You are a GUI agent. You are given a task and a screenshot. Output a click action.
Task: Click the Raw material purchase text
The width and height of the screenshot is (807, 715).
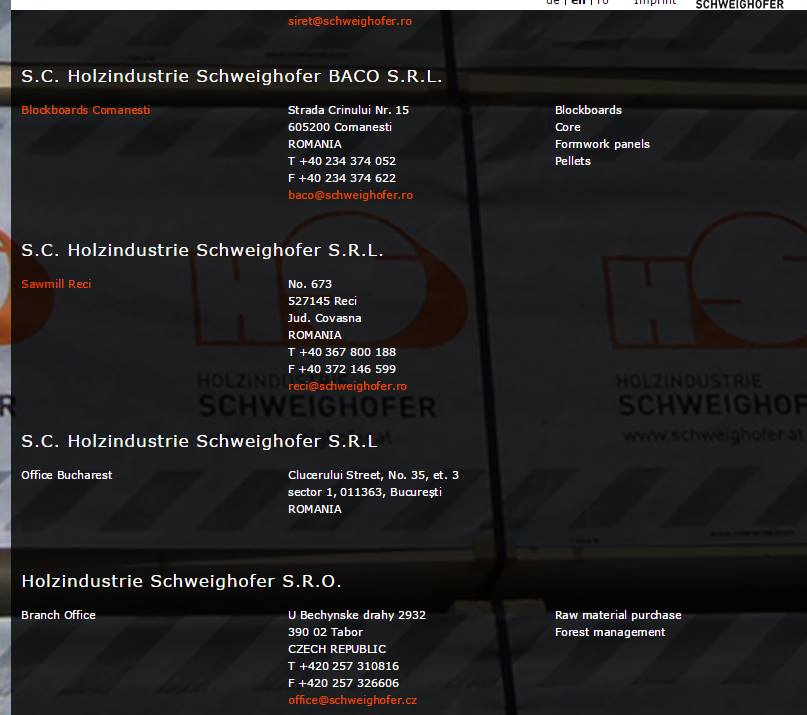click(618, 615)
